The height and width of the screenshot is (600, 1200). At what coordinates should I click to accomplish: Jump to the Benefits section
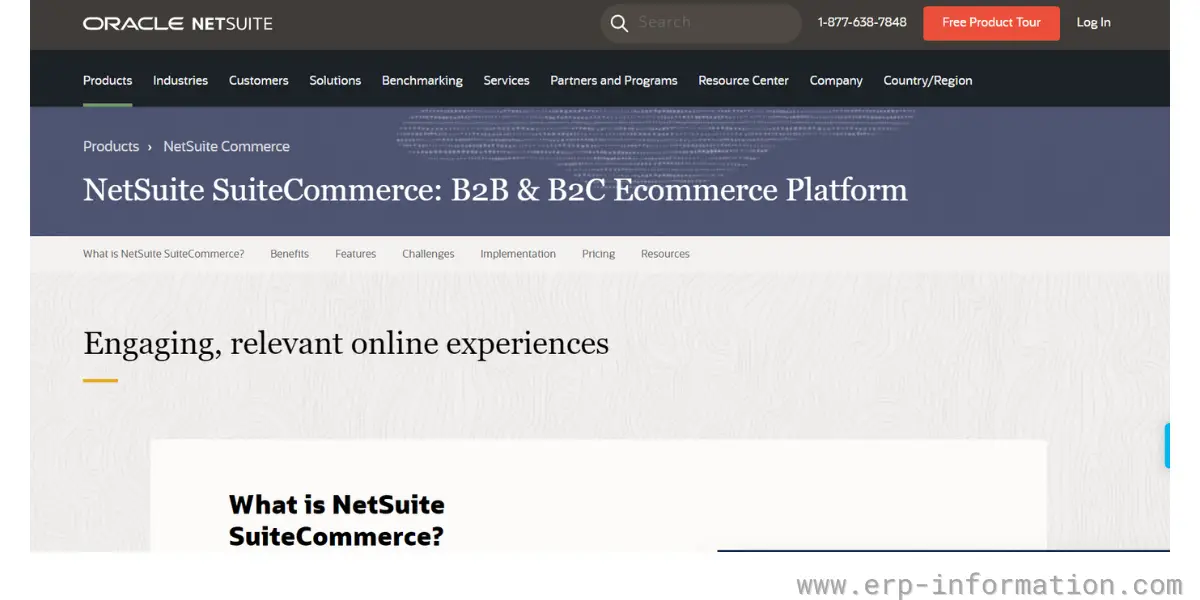[289, 254]
